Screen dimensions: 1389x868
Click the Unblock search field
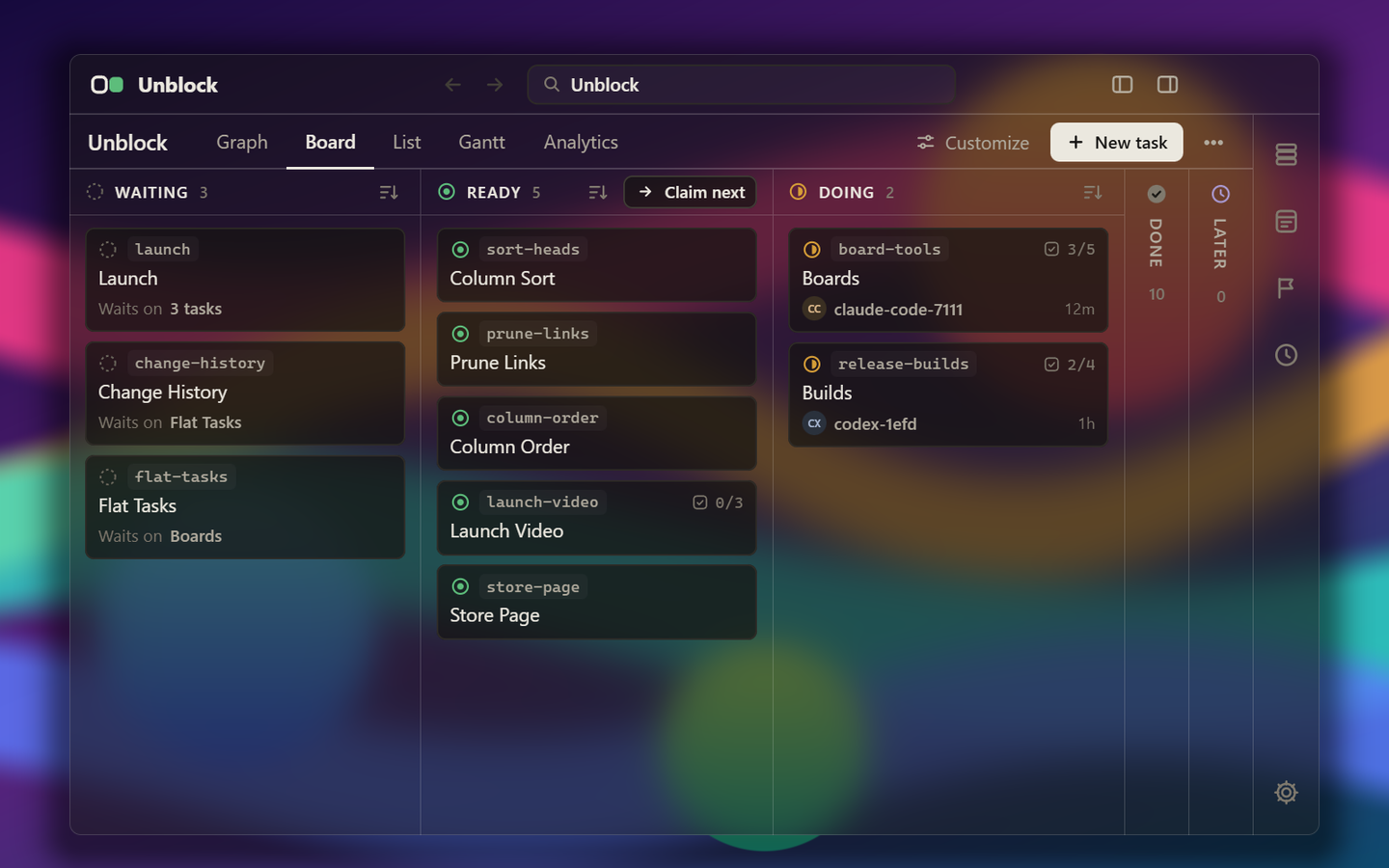741,85
